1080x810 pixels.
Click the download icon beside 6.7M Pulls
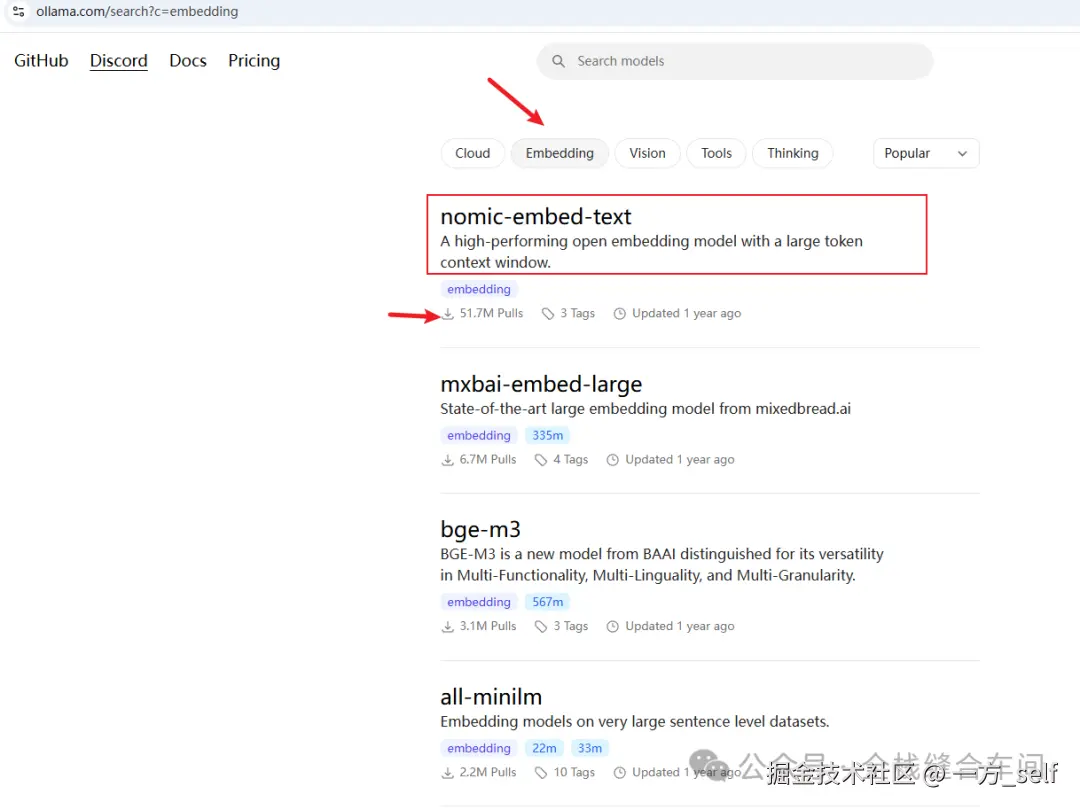point(448,460)
